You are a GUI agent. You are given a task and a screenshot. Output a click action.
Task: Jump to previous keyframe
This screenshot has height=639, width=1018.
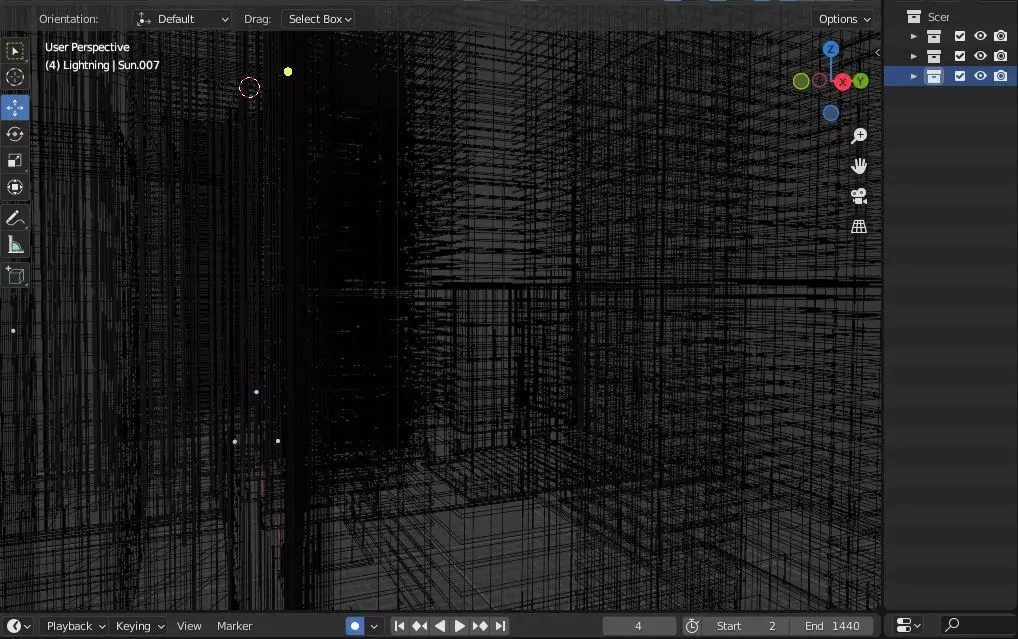(x=419, y=626)
